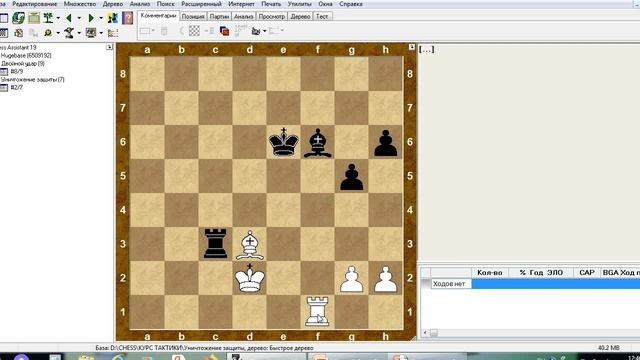Switch to the Просмотр tab
This screenshot has height=360, width=640.
coord(271,17)
